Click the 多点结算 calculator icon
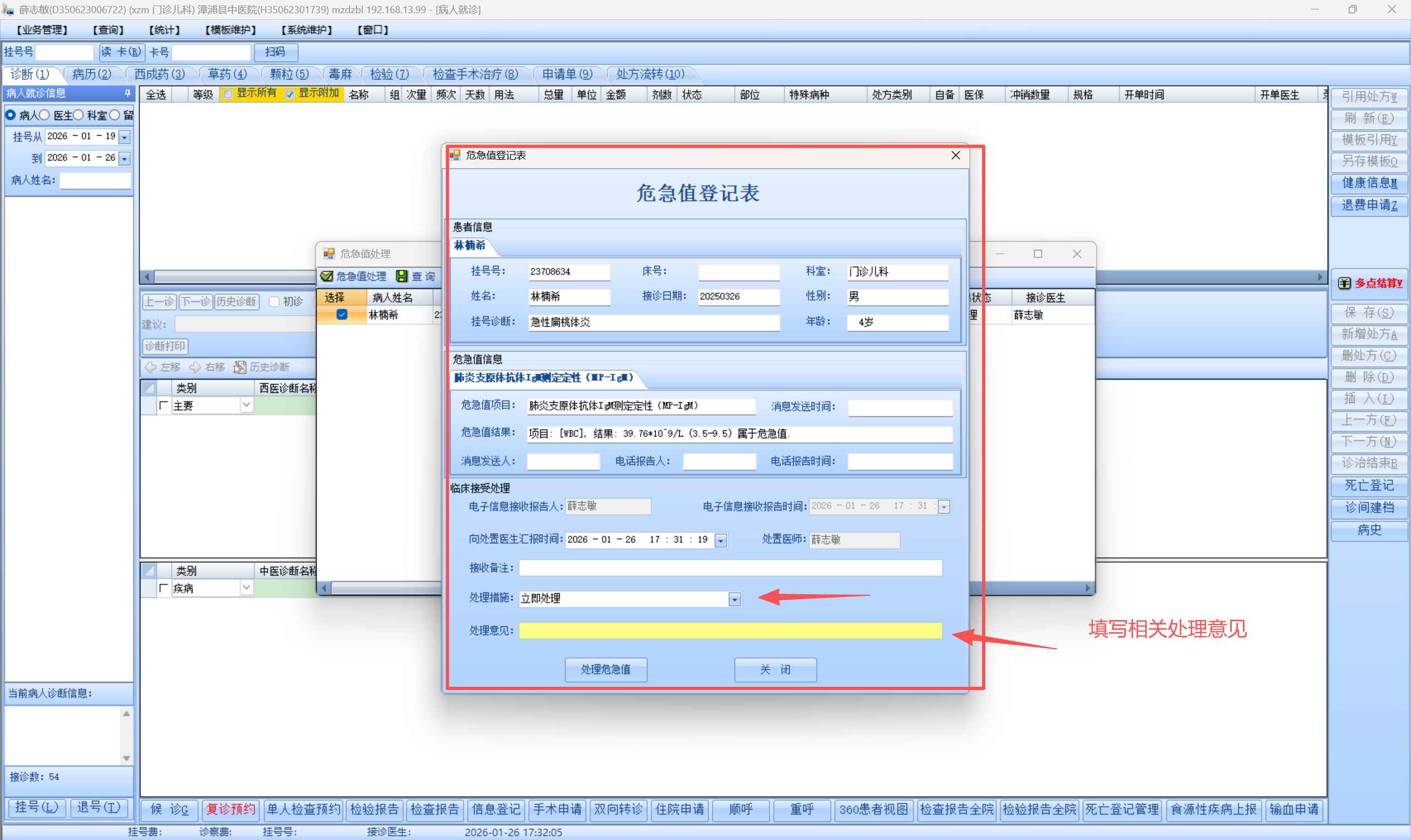This screenshot has height=840, width=1411. click(1344, 283)
